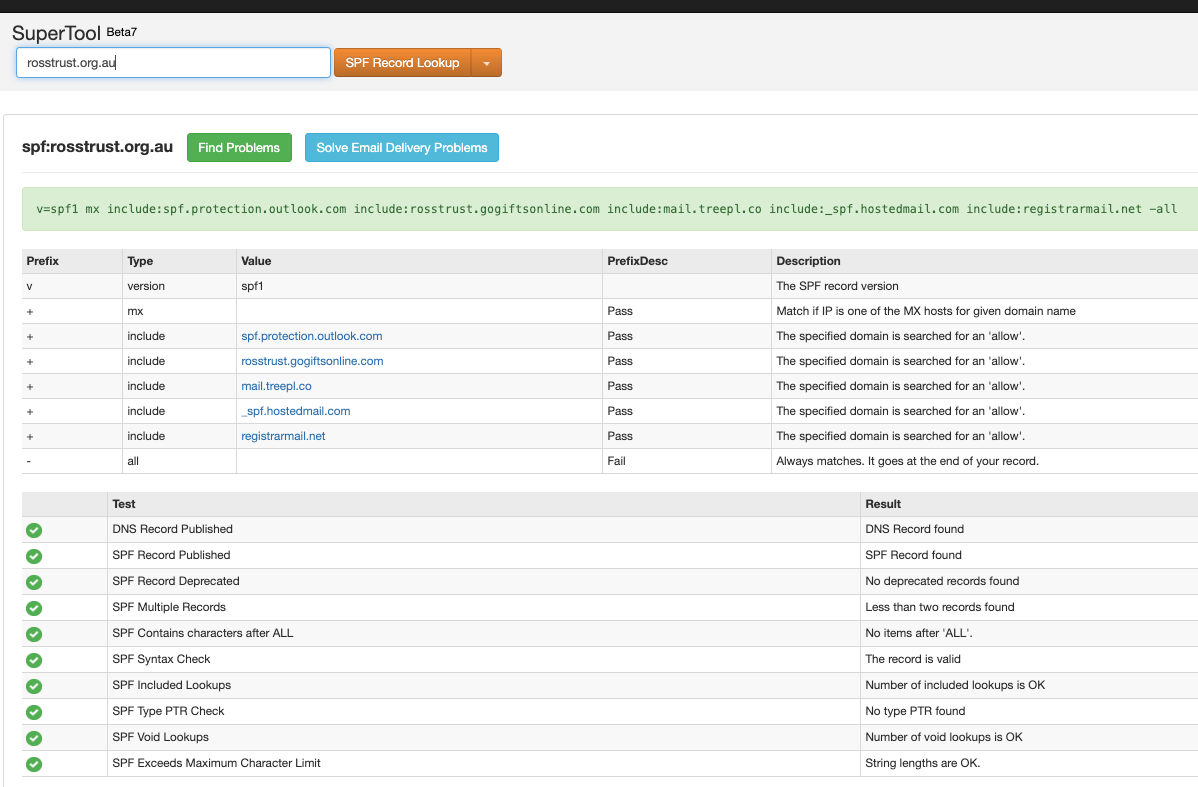
Task: Click check icon beside SPF Included Lookups
Action: 34,686
